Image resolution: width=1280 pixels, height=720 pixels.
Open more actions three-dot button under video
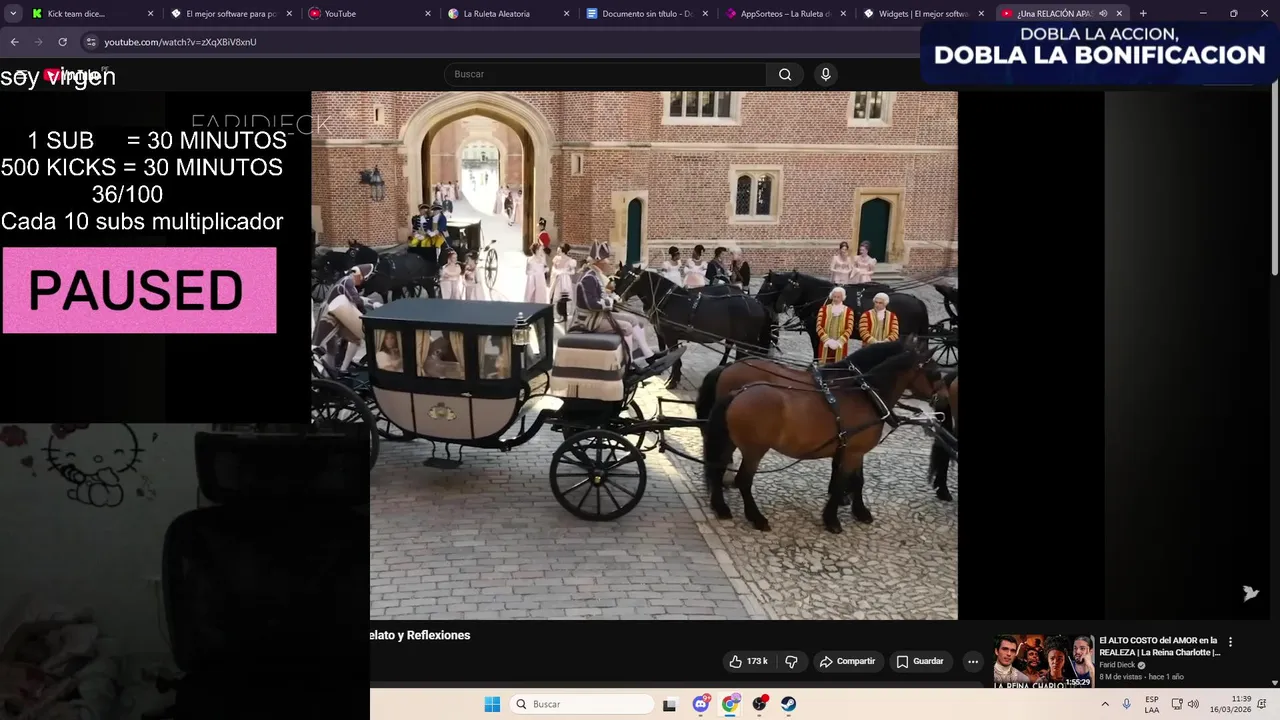click(x=972, y=661)
